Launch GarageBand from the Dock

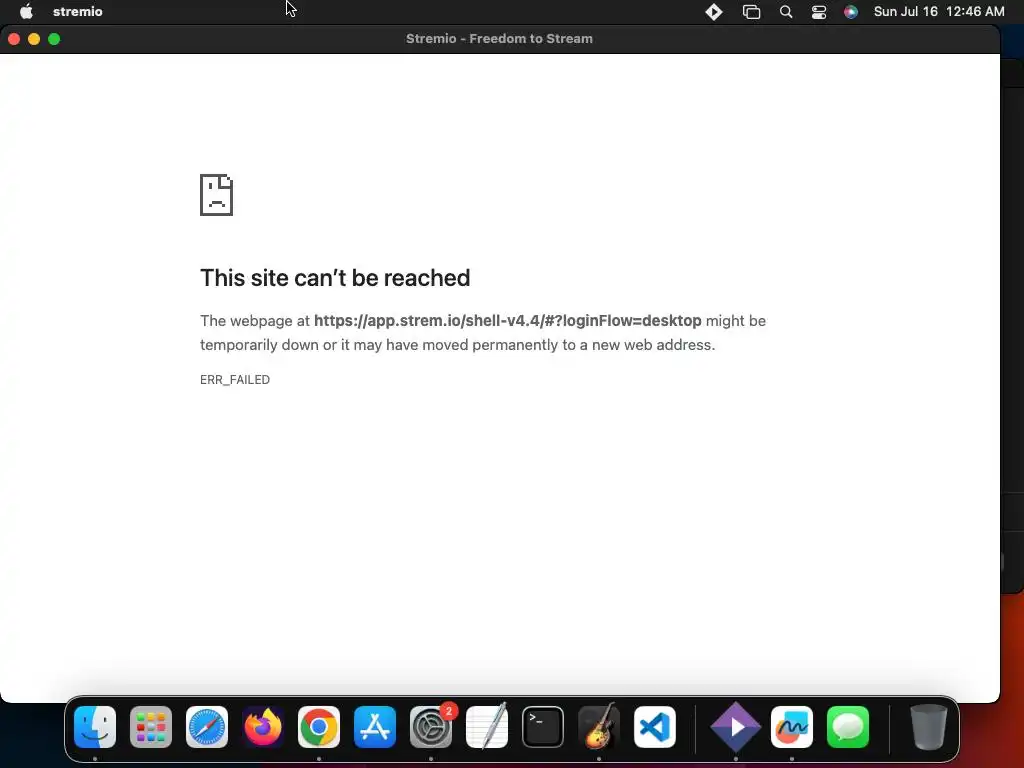[599, 727]
